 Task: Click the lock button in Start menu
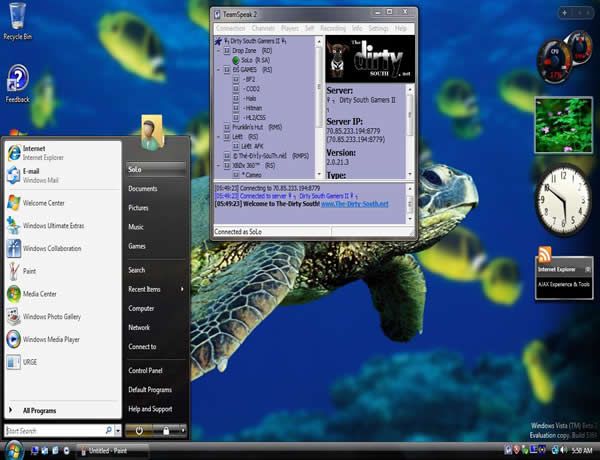point(166,431)
